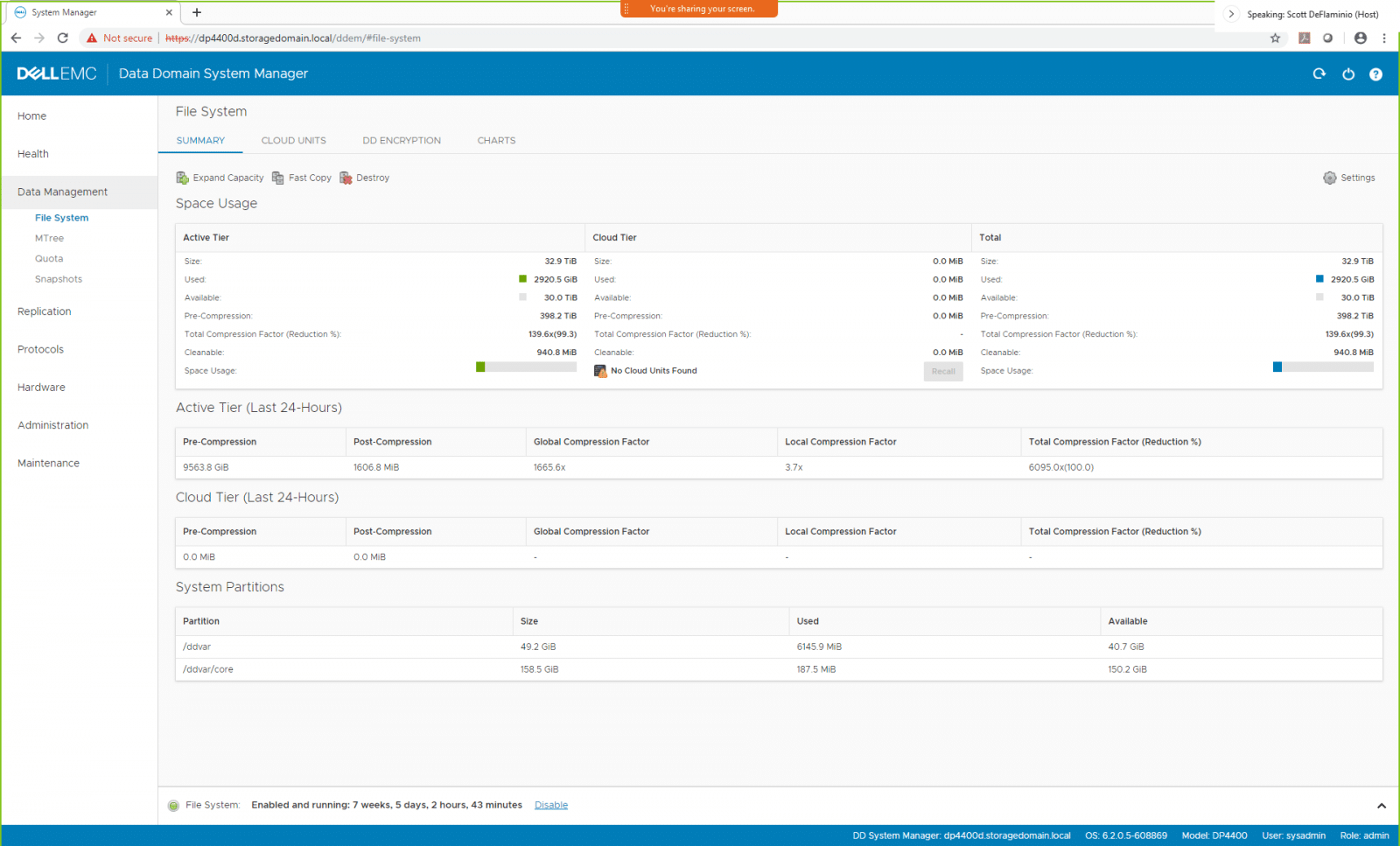The width and height of the screenshot is (1400, 846).
Task: Go to Home in sidebar
Action: (x=32, y=116)
